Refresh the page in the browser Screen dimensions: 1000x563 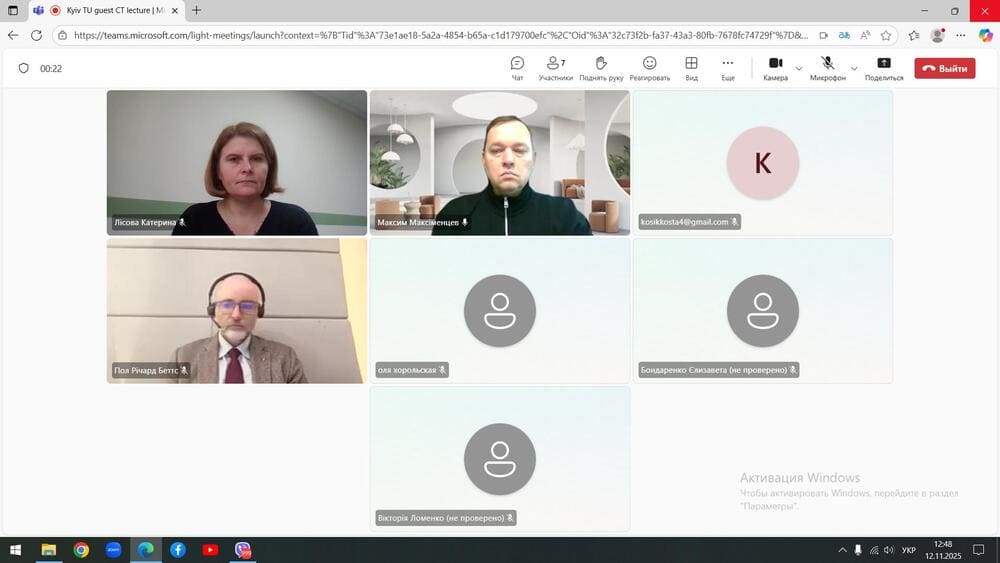(x=37, y=35)
